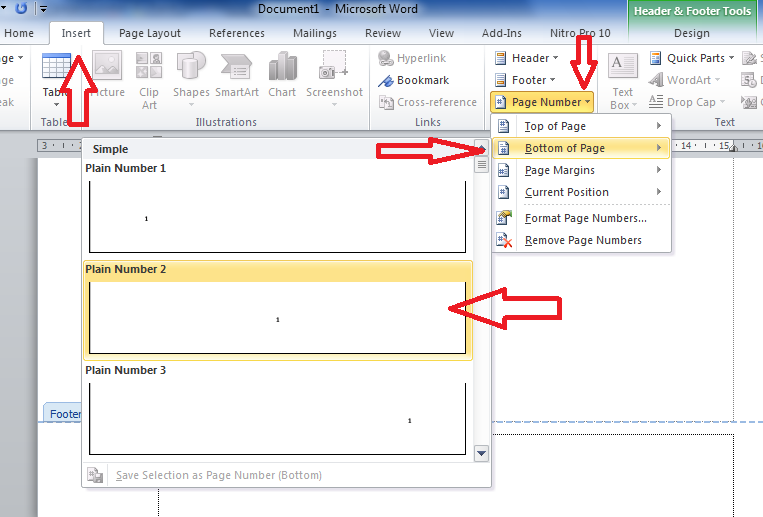Viewport: 763px width, 517px height.
Task: Switch to the Page Layout tab
Action: (149, 33)
